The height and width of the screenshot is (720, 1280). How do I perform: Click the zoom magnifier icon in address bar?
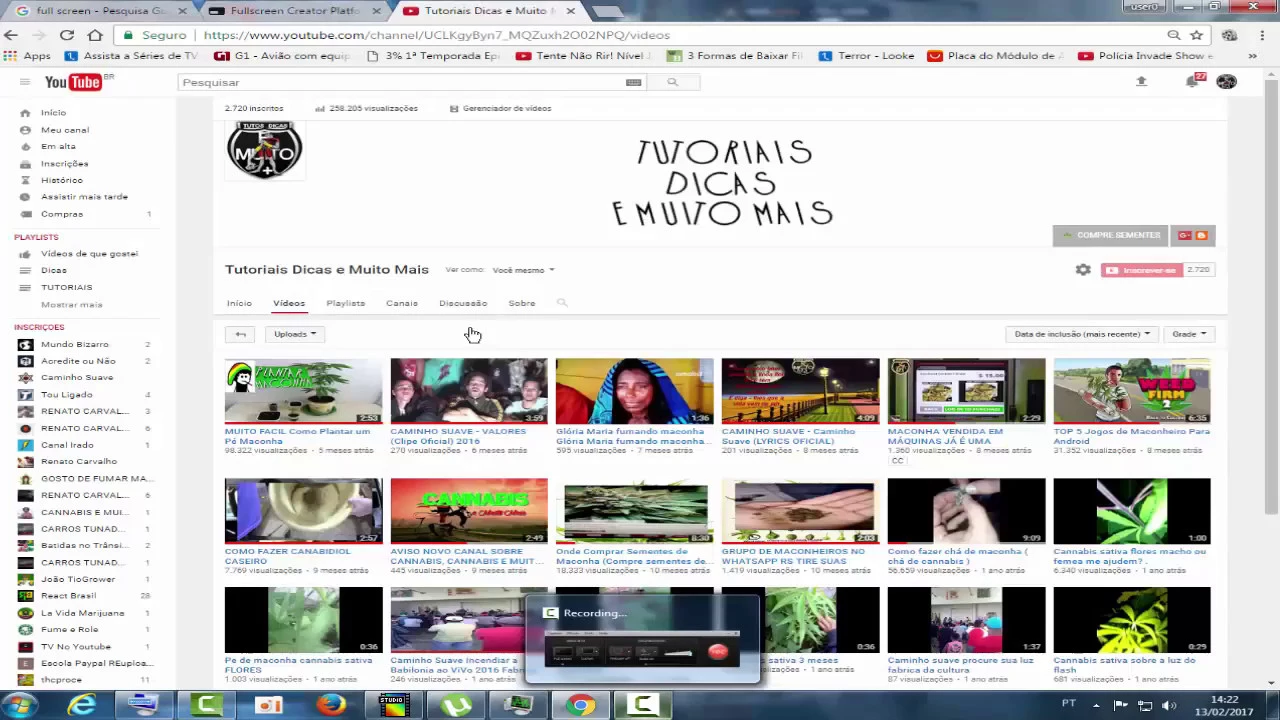[x=1174, y=35]
